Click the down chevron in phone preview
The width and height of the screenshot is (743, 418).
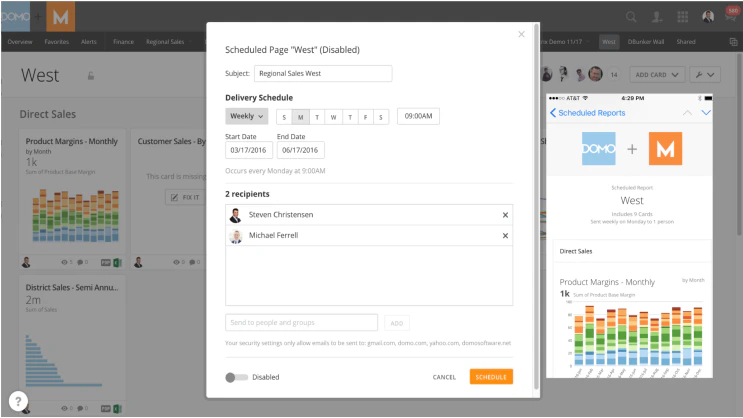pyautogui.click(x=706, y=113)
